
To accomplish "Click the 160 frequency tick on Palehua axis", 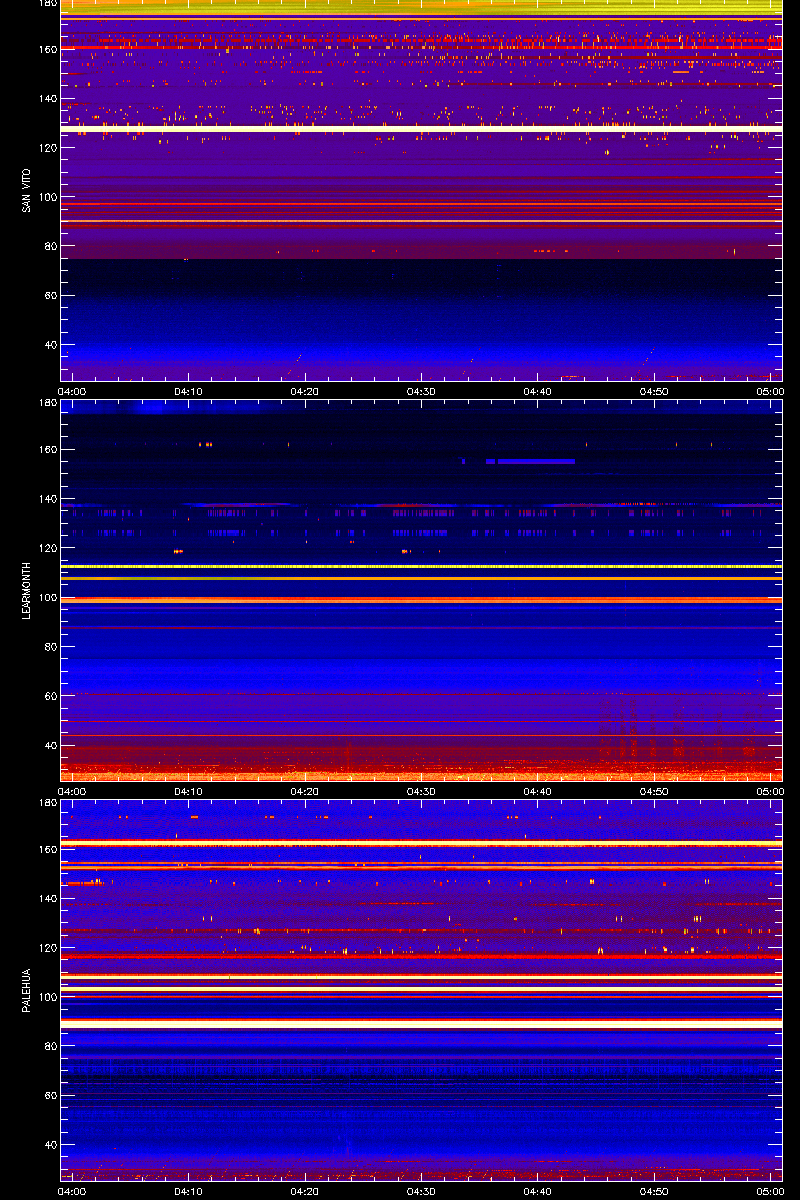I will 47,849.
